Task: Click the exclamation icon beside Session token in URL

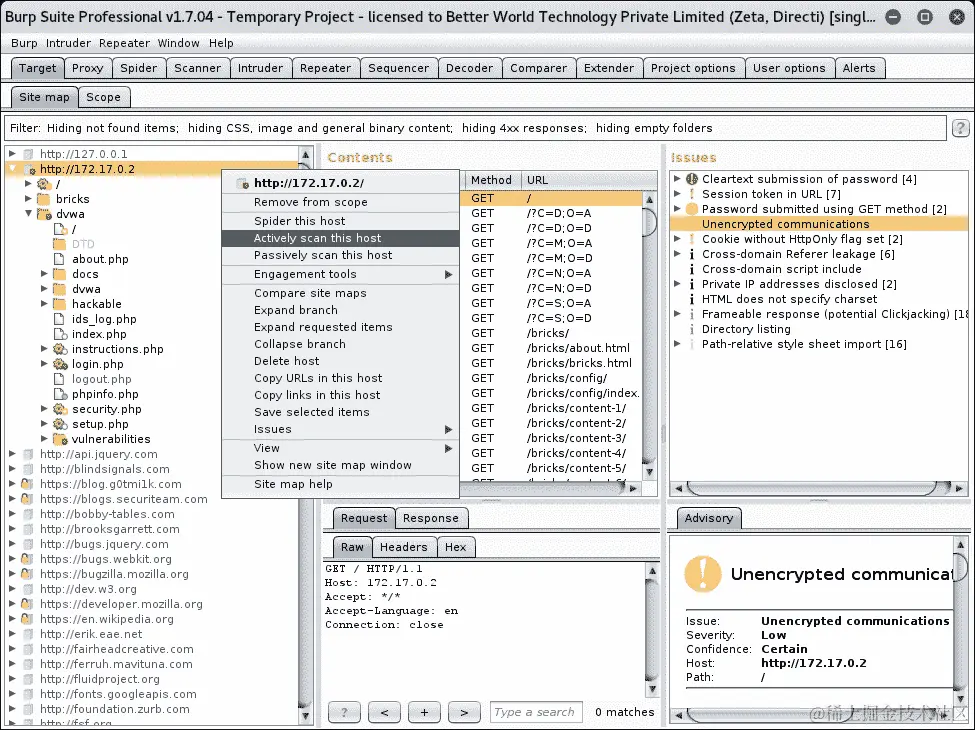Action: (691, 194)
